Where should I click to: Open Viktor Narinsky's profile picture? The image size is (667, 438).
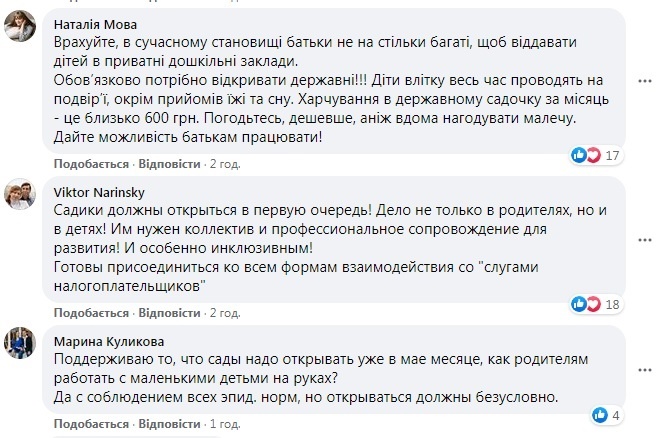(x=20, y=194)
